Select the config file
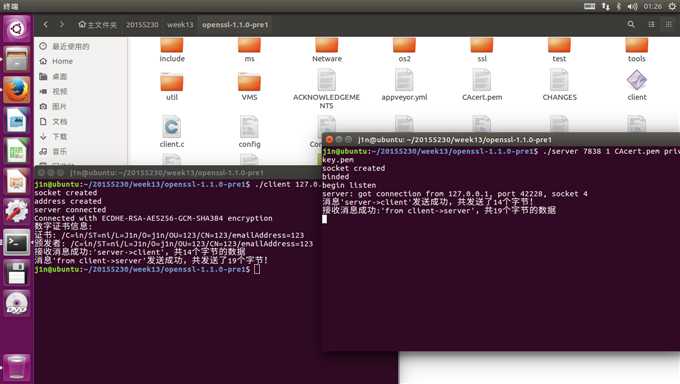This screenshot has height=384, width=680. click(x=249, y=132)
